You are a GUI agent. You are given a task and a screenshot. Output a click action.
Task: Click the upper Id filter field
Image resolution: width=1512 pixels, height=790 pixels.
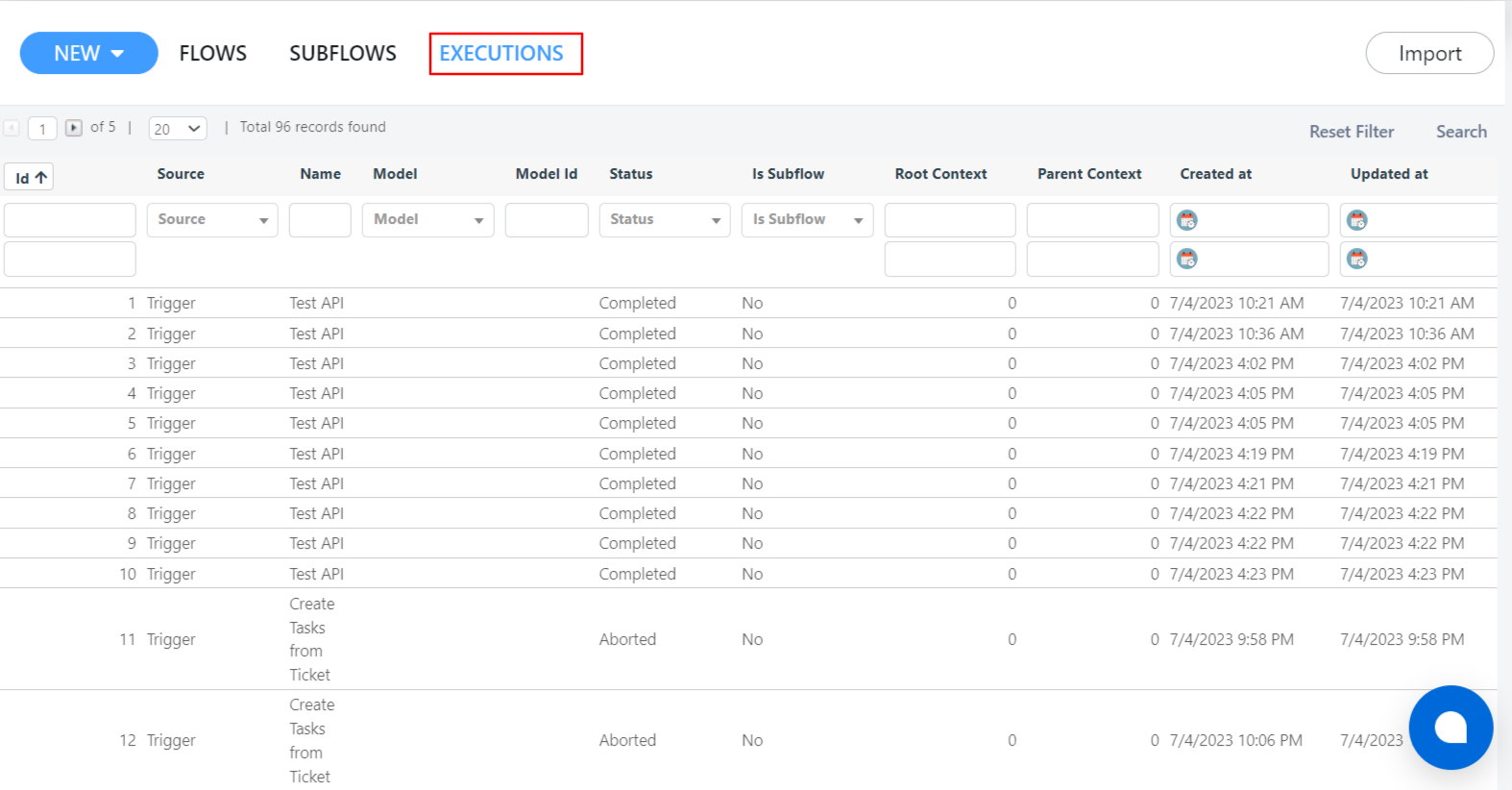70,220
